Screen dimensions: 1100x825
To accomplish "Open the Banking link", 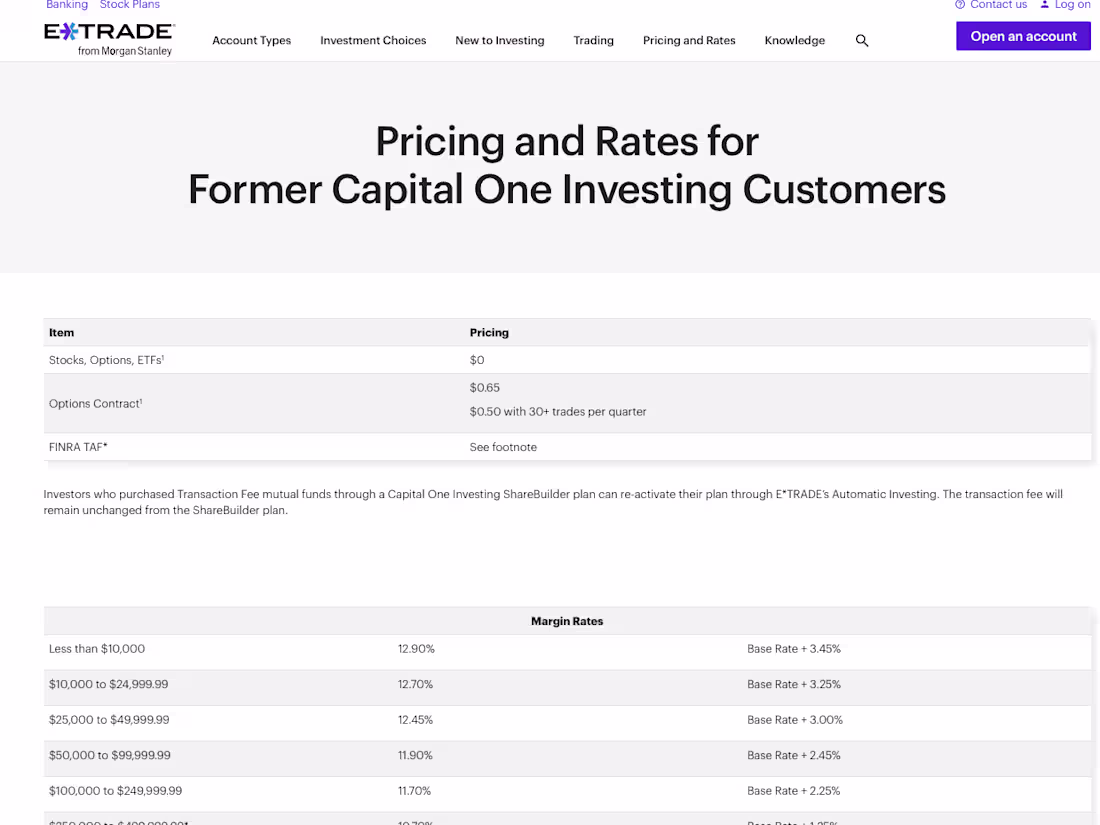I will (x=66, y=5).
